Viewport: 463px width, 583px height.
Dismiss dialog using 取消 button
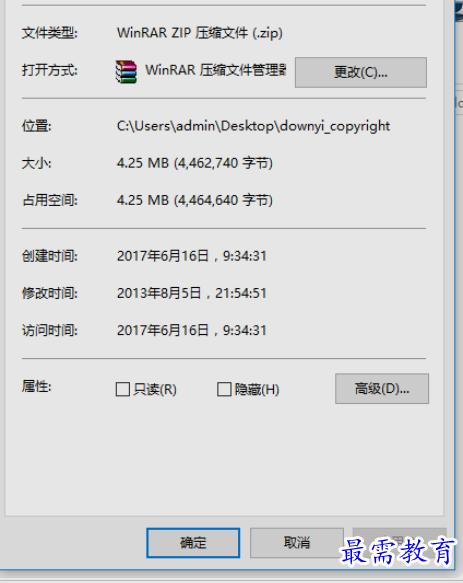coord(297,543)
